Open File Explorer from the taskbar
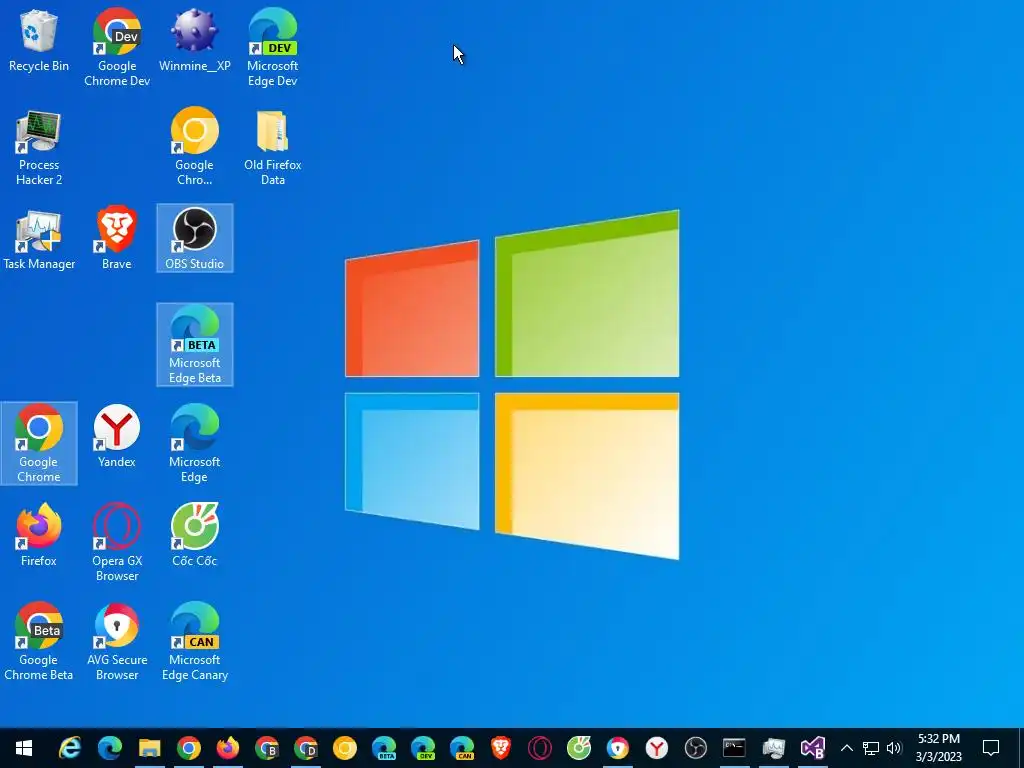The image size is (1024, 768). pyautogui.click(x=150, y=748)
